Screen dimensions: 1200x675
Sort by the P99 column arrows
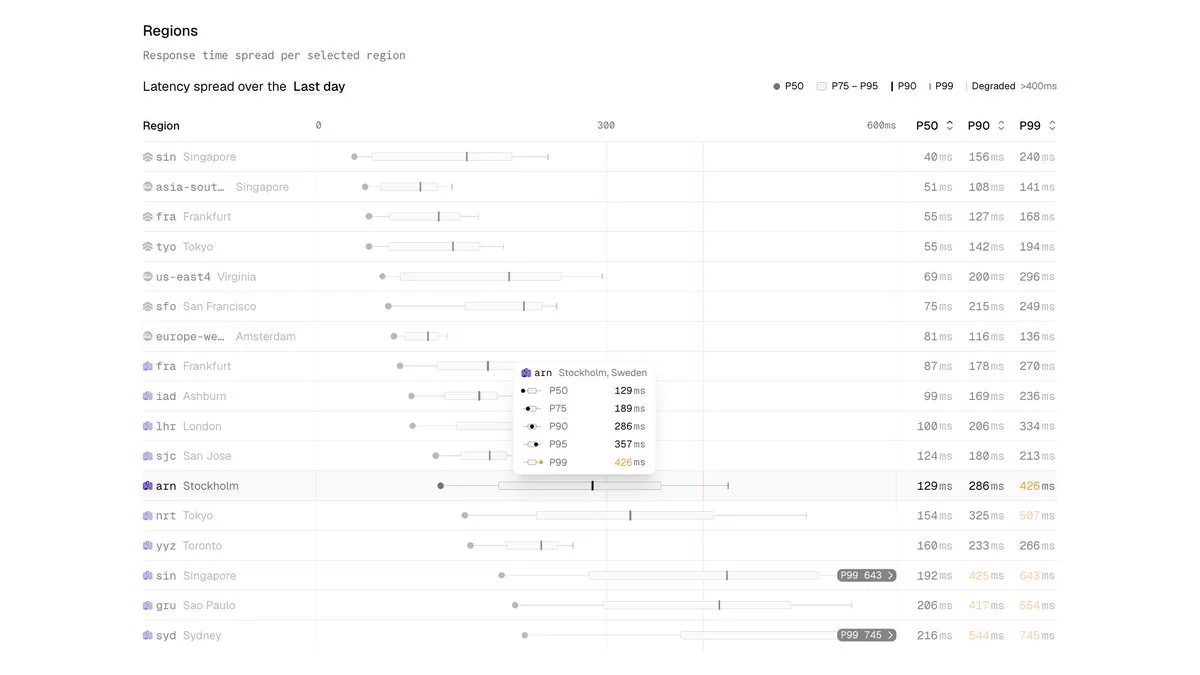pos(1052,126)
